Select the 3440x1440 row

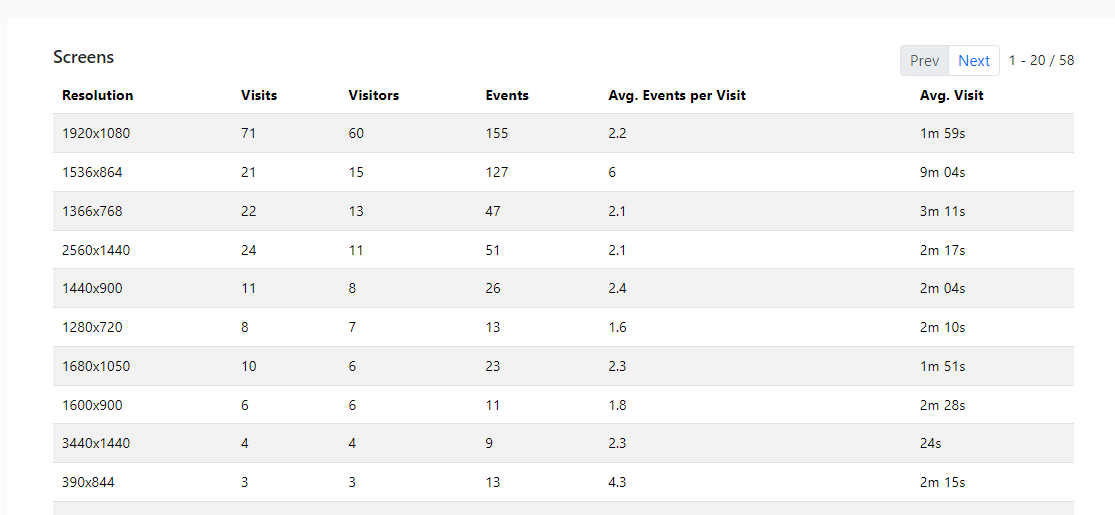click(x=563, y=443)
